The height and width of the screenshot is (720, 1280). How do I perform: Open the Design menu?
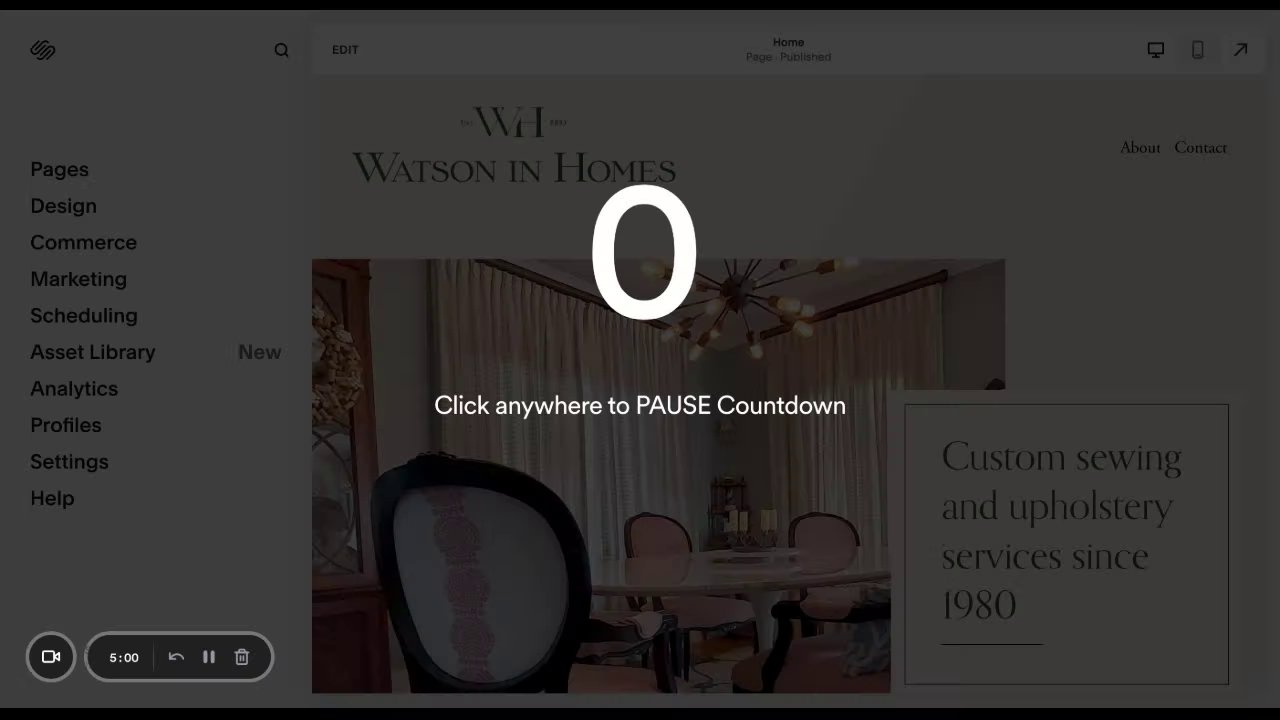pyautogui.click(x=63, y=206)
